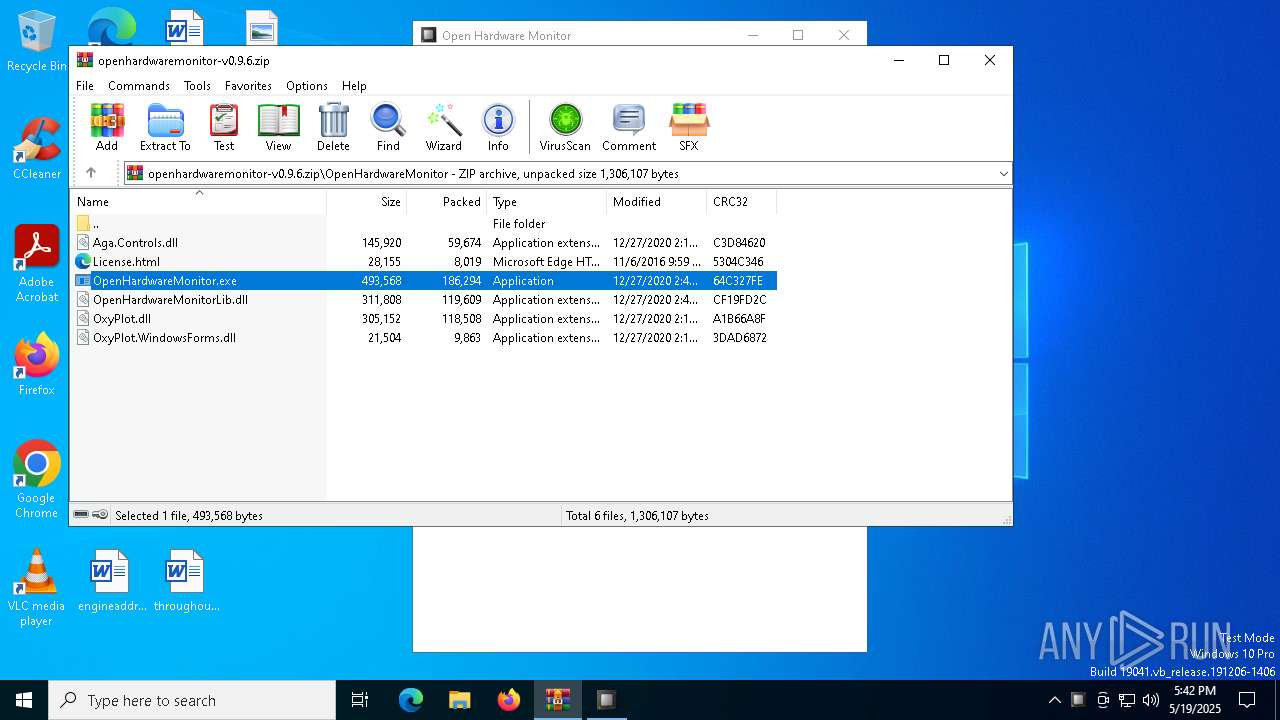1280x720 pixels.
Task: Sort by the Modified column header
Action: pos(656,202)
